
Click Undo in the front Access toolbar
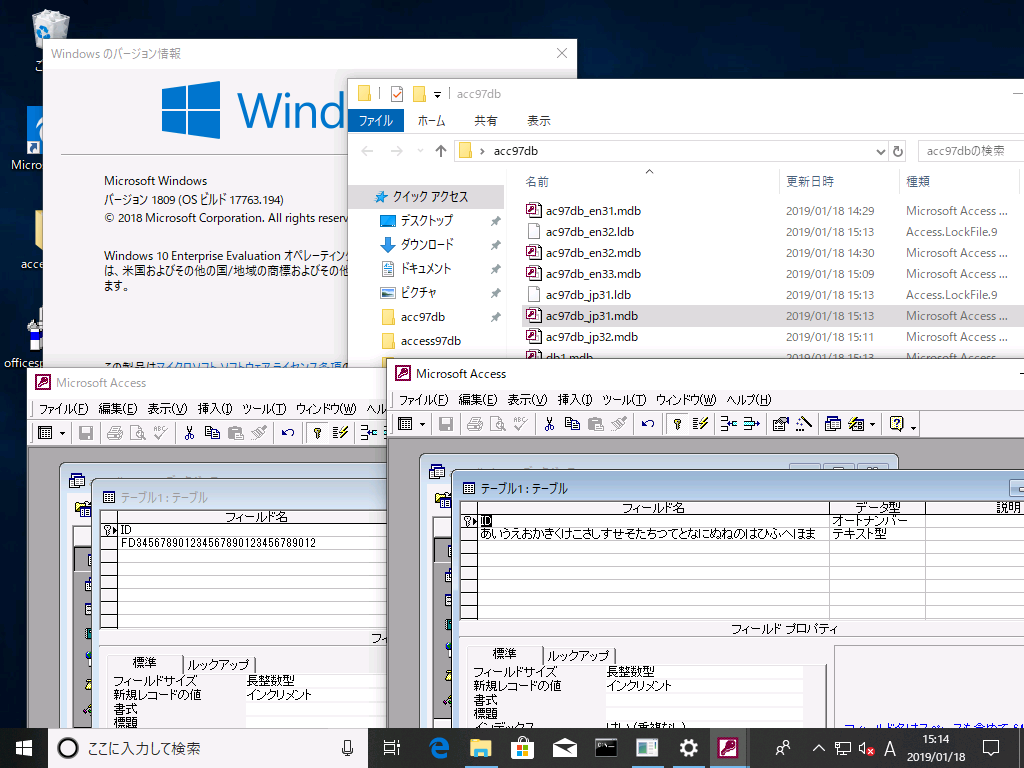(648, 424)
